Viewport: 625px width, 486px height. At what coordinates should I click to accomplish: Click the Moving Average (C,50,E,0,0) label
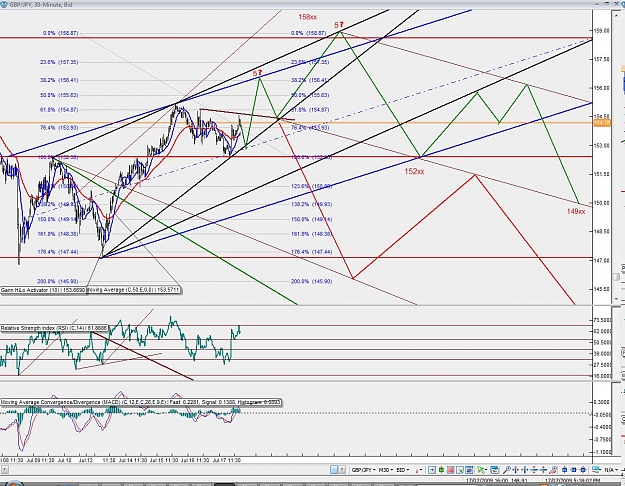pyautogui.click(x=133, y=290)
